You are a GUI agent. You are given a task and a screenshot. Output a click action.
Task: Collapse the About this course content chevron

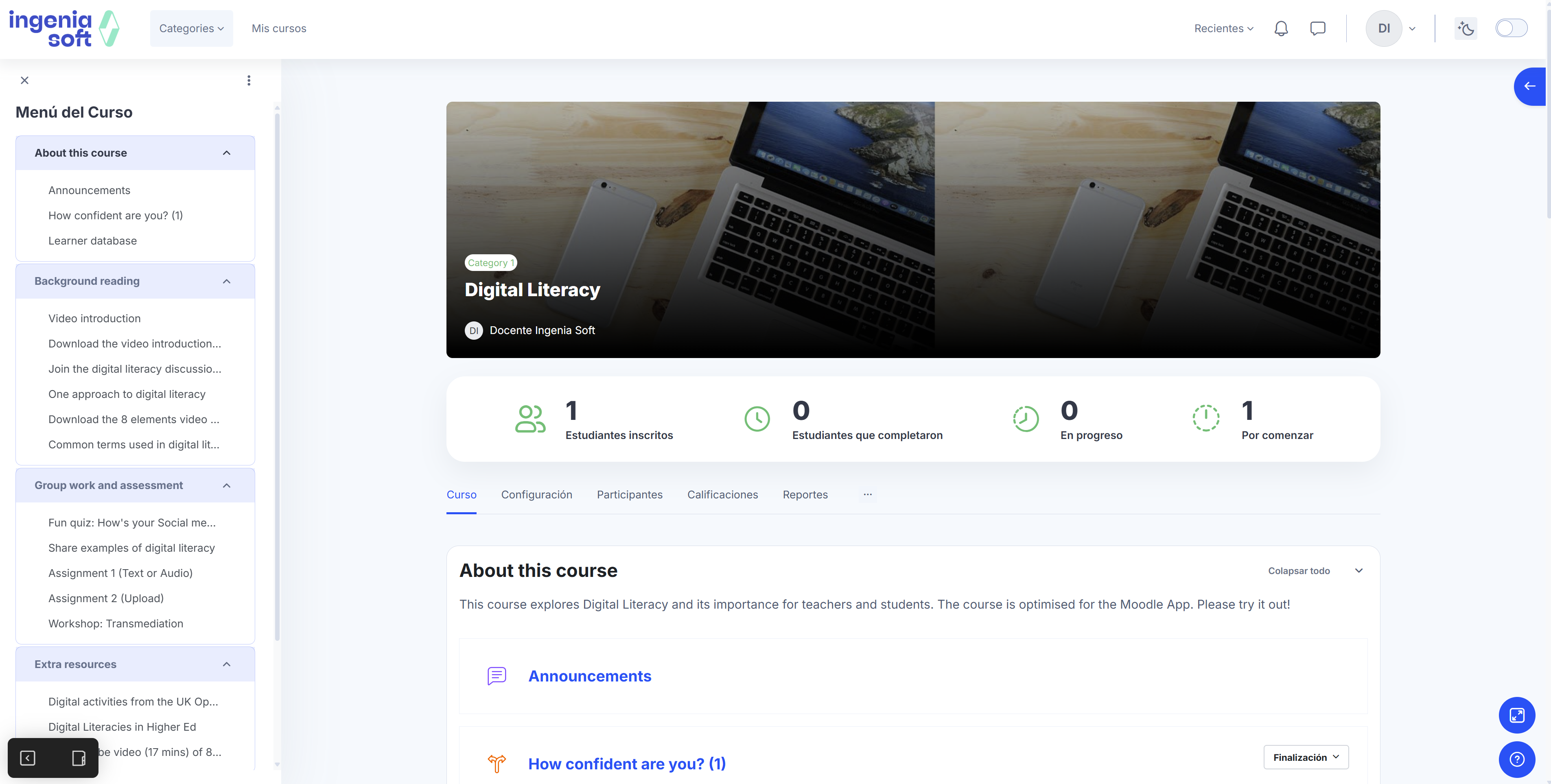1358,570
